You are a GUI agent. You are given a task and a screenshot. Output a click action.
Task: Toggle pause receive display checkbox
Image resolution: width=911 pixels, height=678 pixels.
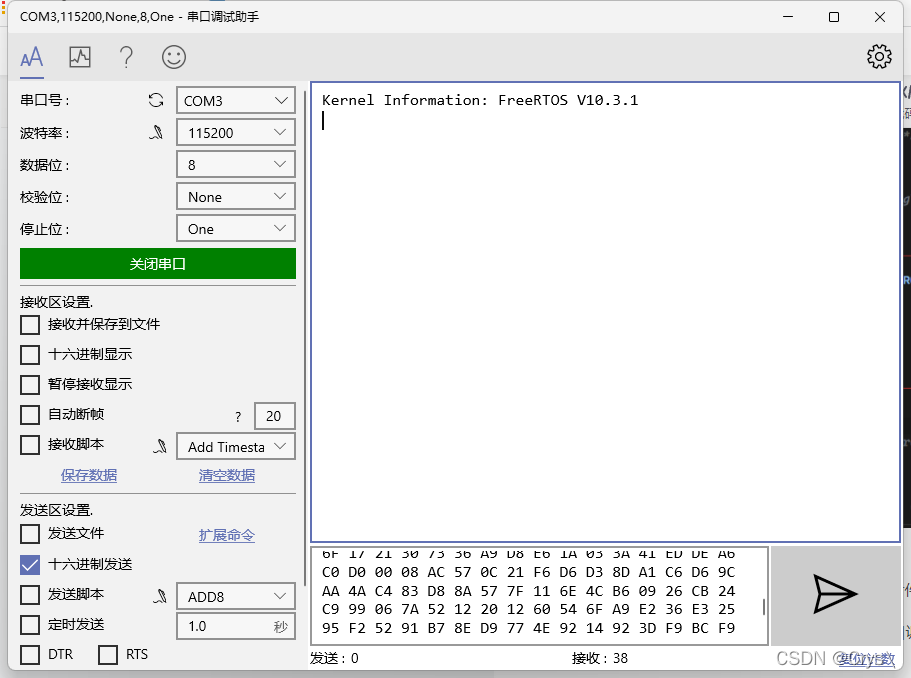point(30,385)
